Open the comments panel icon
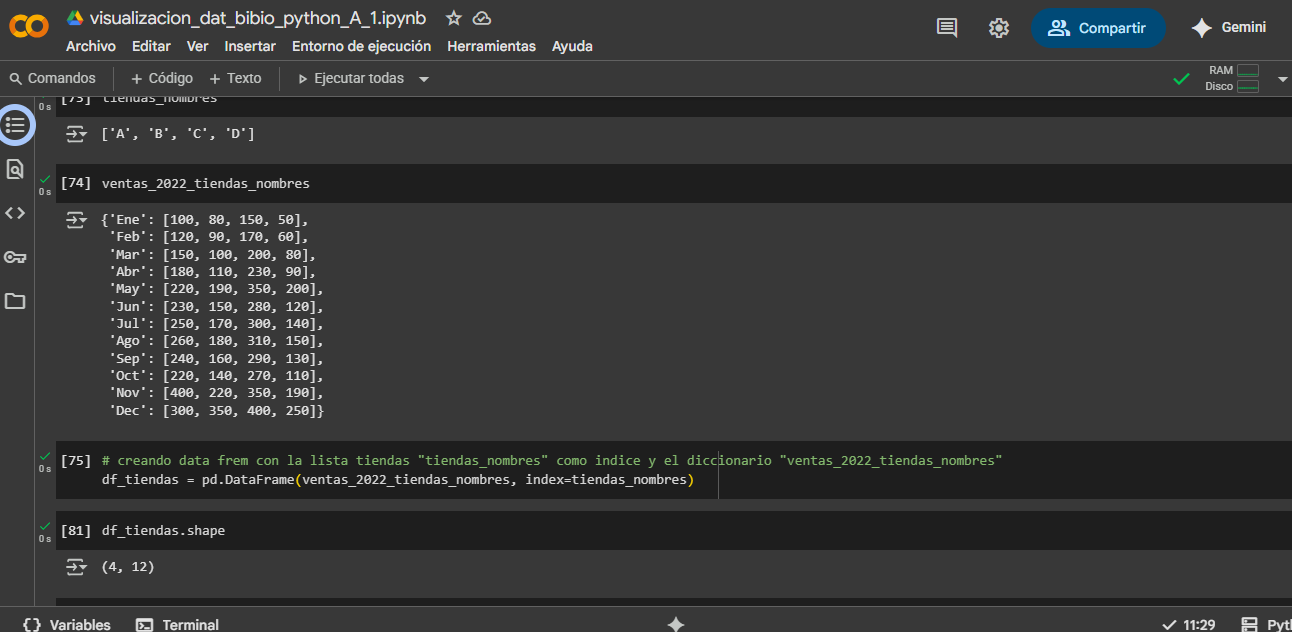1292x632 pixels. click(946, 28)
